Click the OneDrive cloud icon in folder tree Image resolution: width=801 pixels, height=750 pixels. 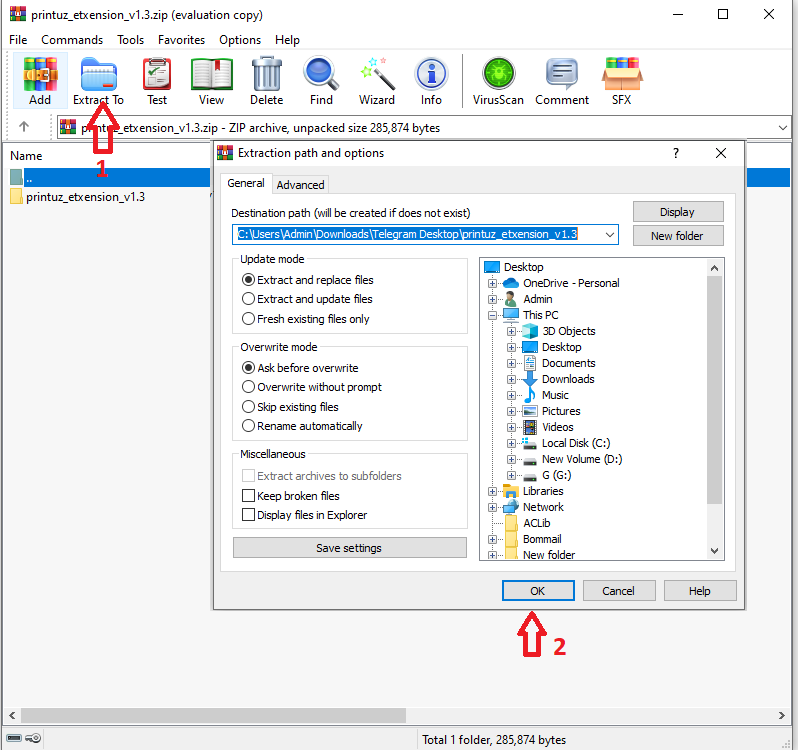point(510,283)
